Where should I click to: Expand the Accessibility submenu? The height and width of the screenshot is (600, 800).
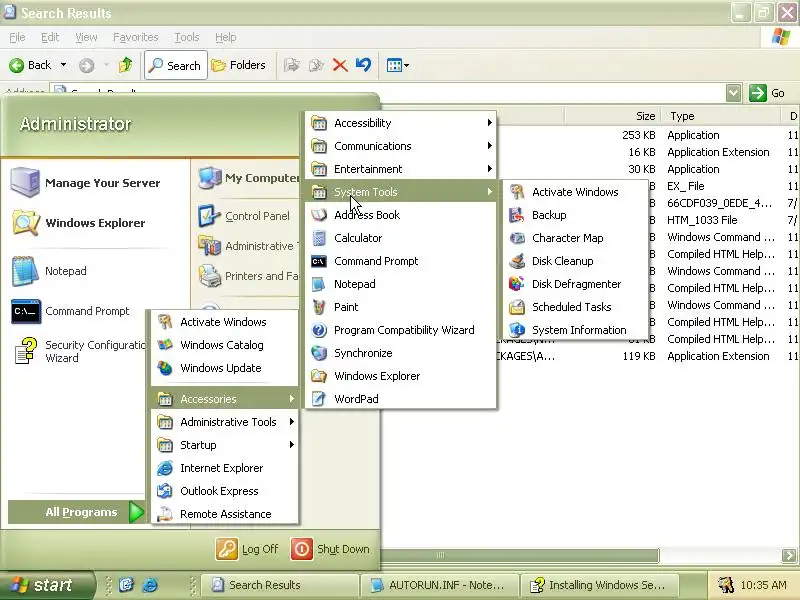(401, 123)
